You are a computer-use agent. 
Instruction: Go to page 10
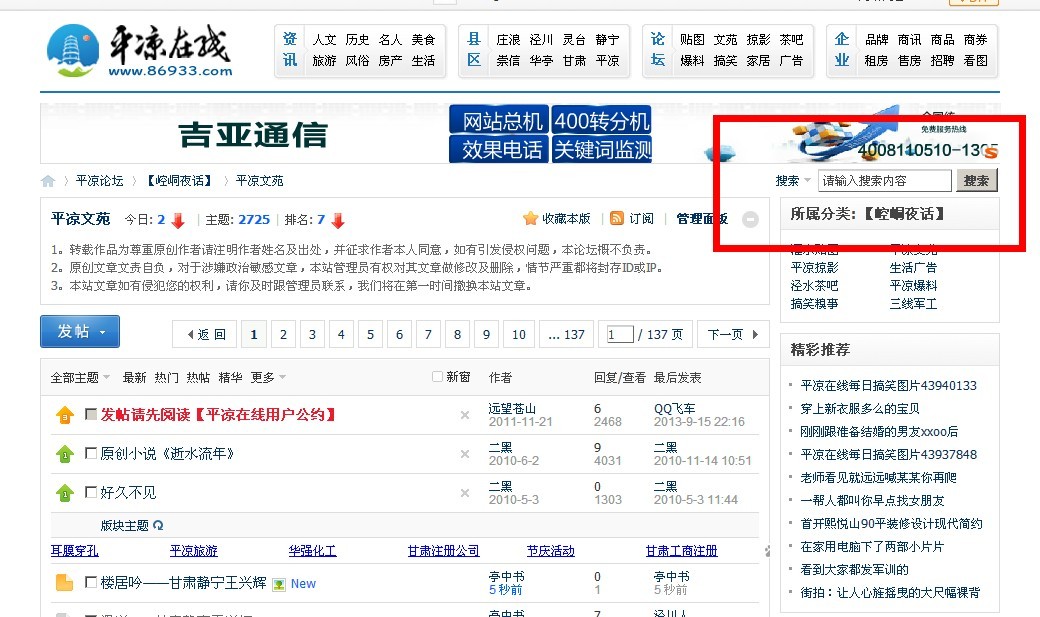[519, 334]
